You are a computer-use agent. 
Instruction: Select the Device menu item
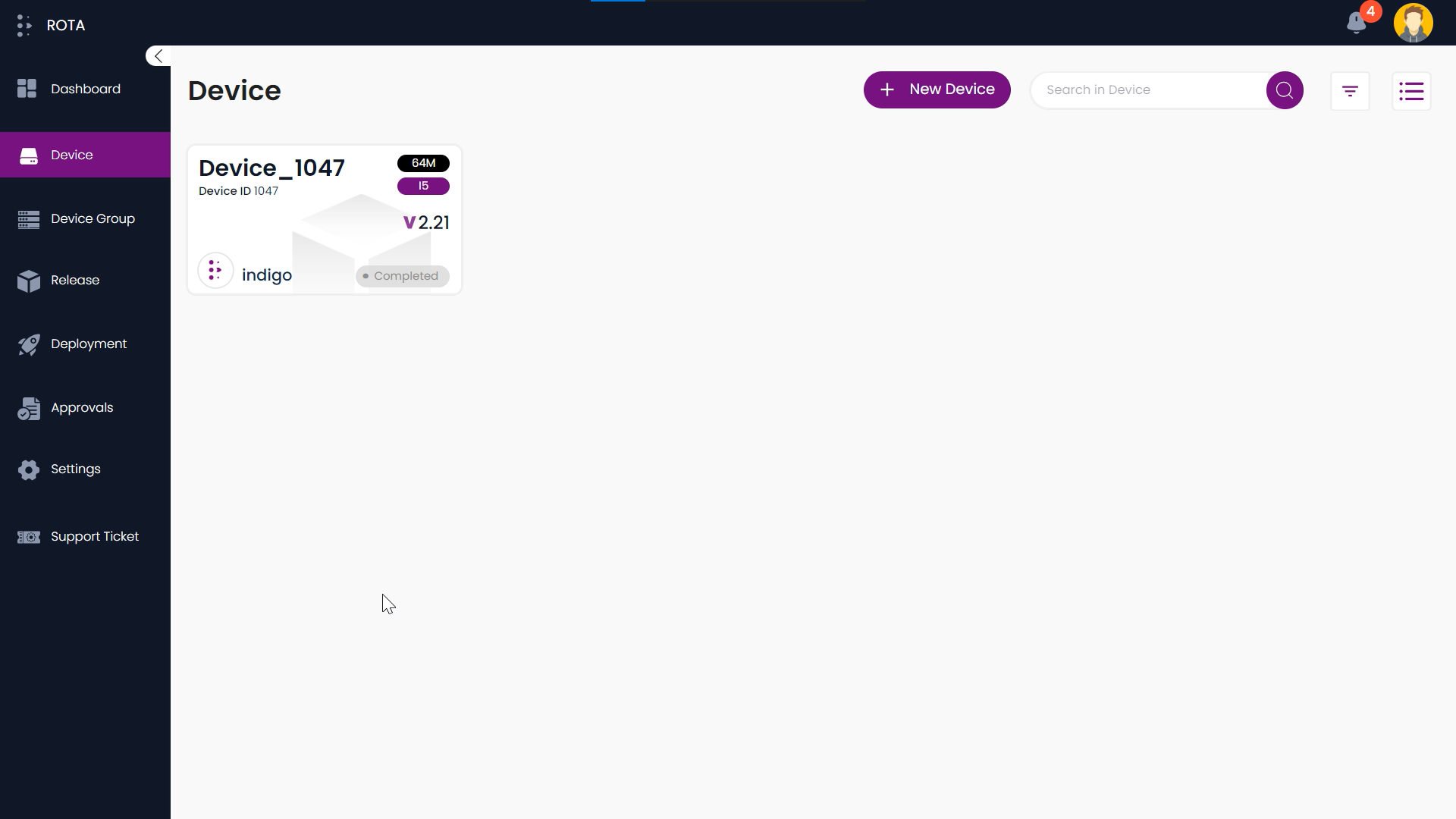coord(85,155)
